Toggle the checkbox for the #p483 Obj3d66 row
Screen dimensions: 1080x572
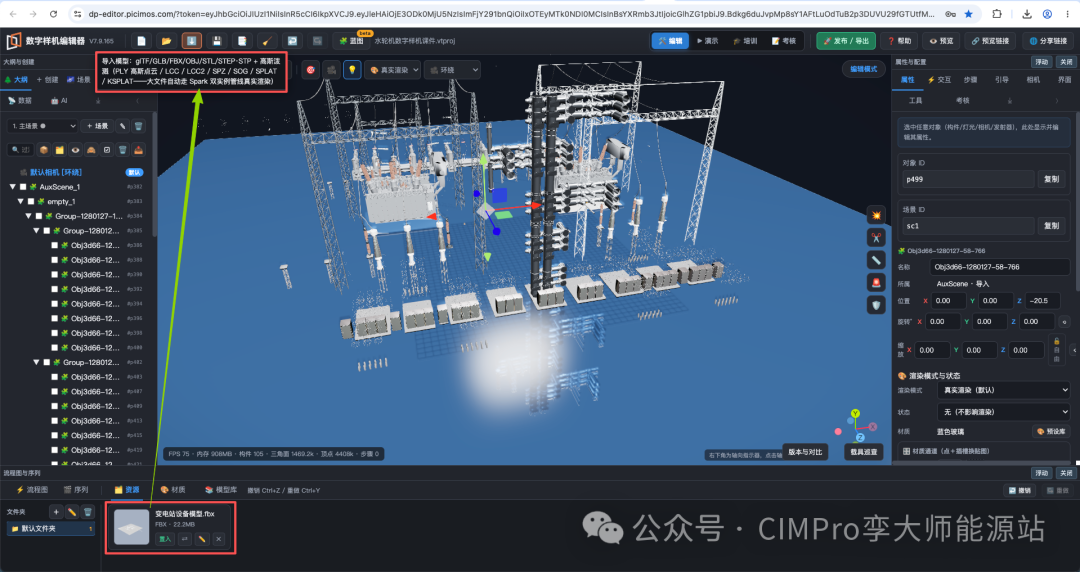pyautogui.click(x=54, y=377)
